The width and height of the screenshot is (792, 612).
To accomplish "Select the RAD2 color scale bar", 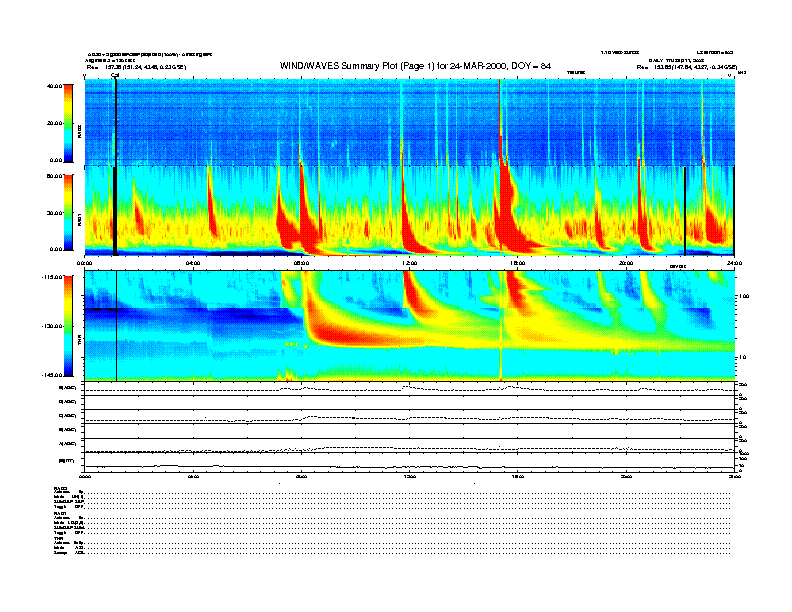I will pos(68,123).
